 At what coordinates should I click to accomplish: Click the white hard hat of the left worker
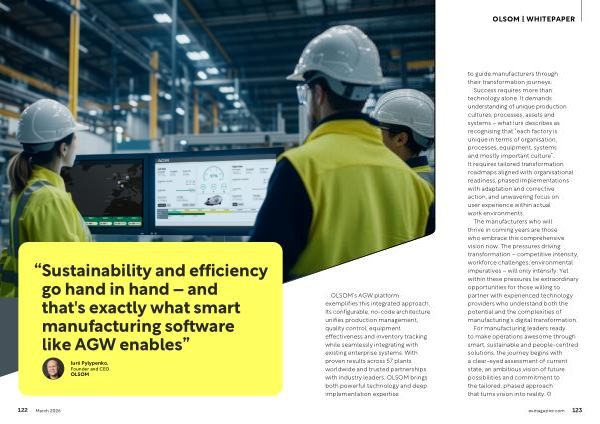click(x=47, y=120)
